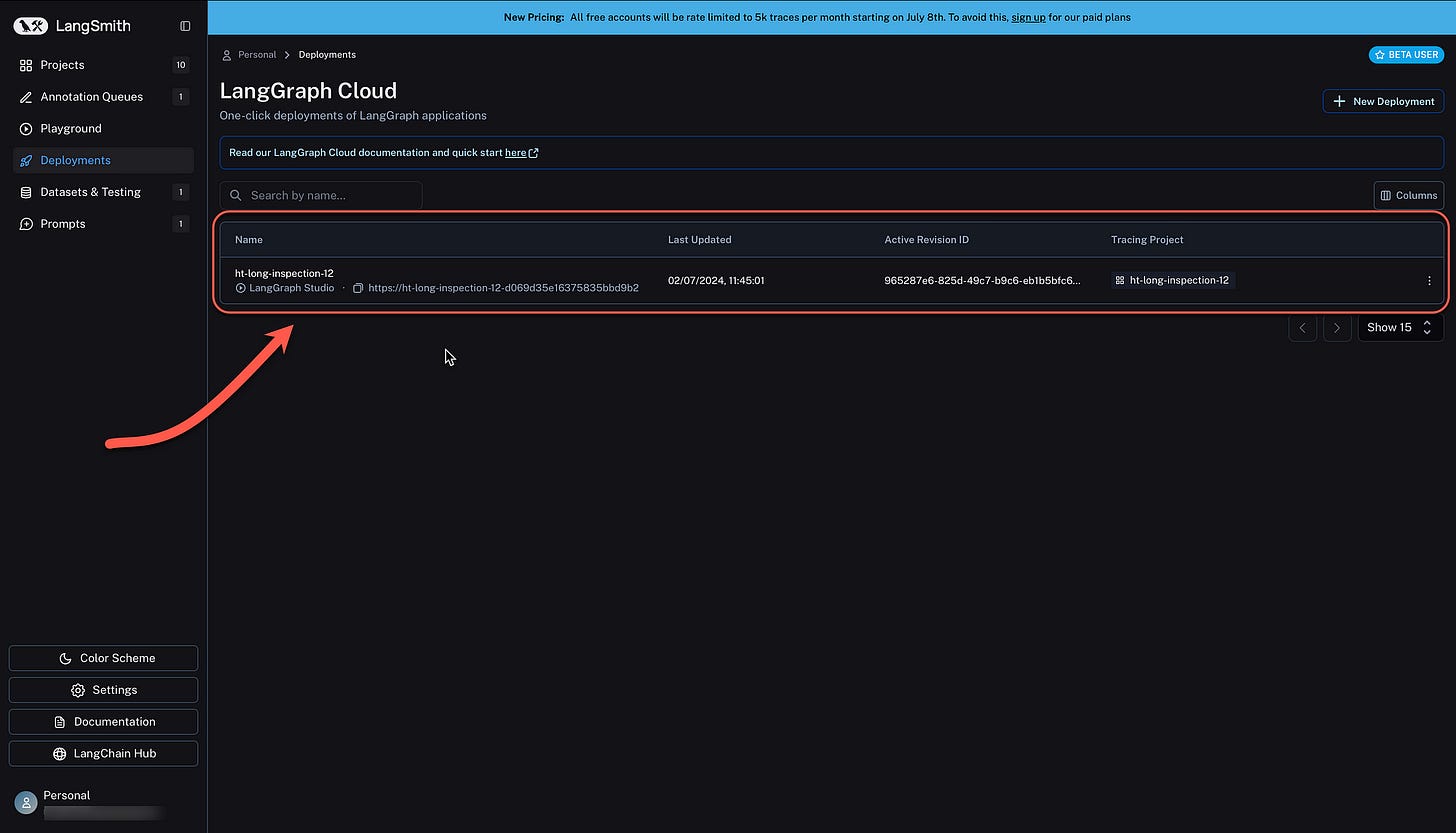Image resolution: width=1456 pixels, height=833 pixels.
Task: Click the Name column header
Action: [249, 240]
